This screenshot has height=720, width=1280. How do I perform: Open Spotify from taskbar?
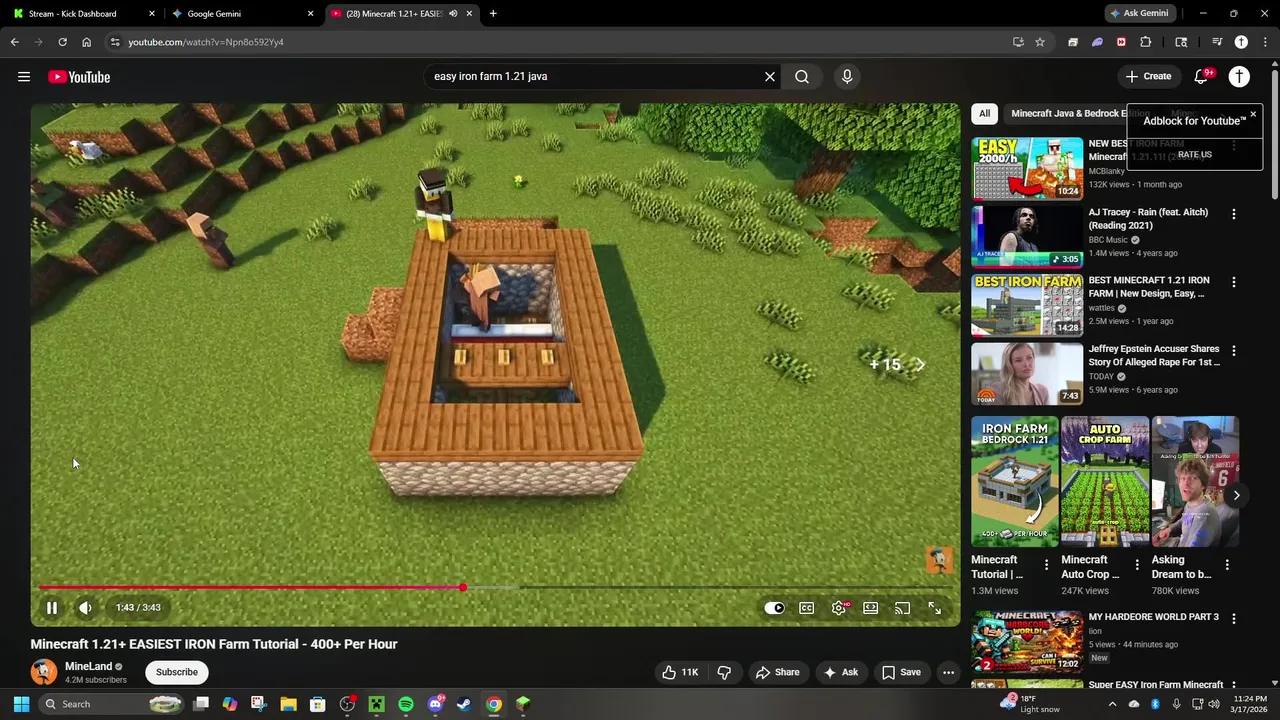click(406, 704)
